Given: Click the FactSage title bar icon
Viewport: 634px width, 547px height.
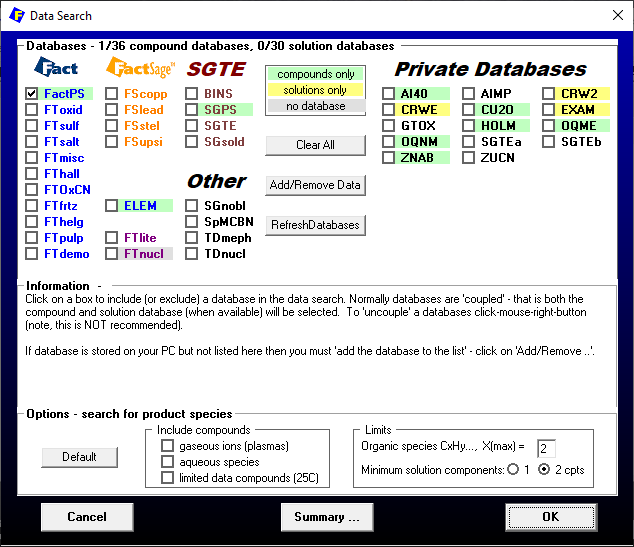Looking at the screenshot, I should (17, 15).
